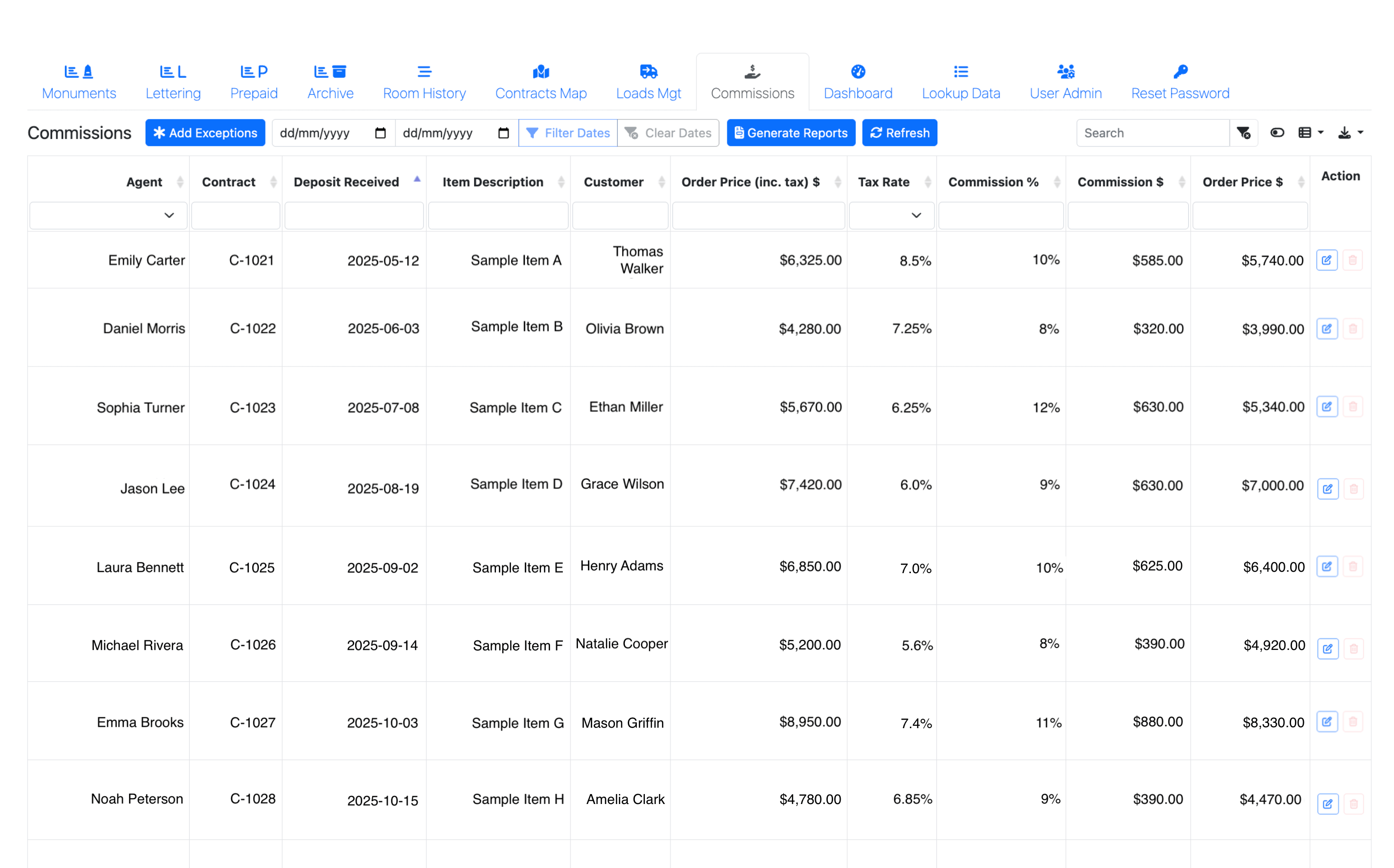Viewport: 1394px width, 868px height.
Task: Delete Noah Peterson's commission entry
Action: (x=1353, y=804)
